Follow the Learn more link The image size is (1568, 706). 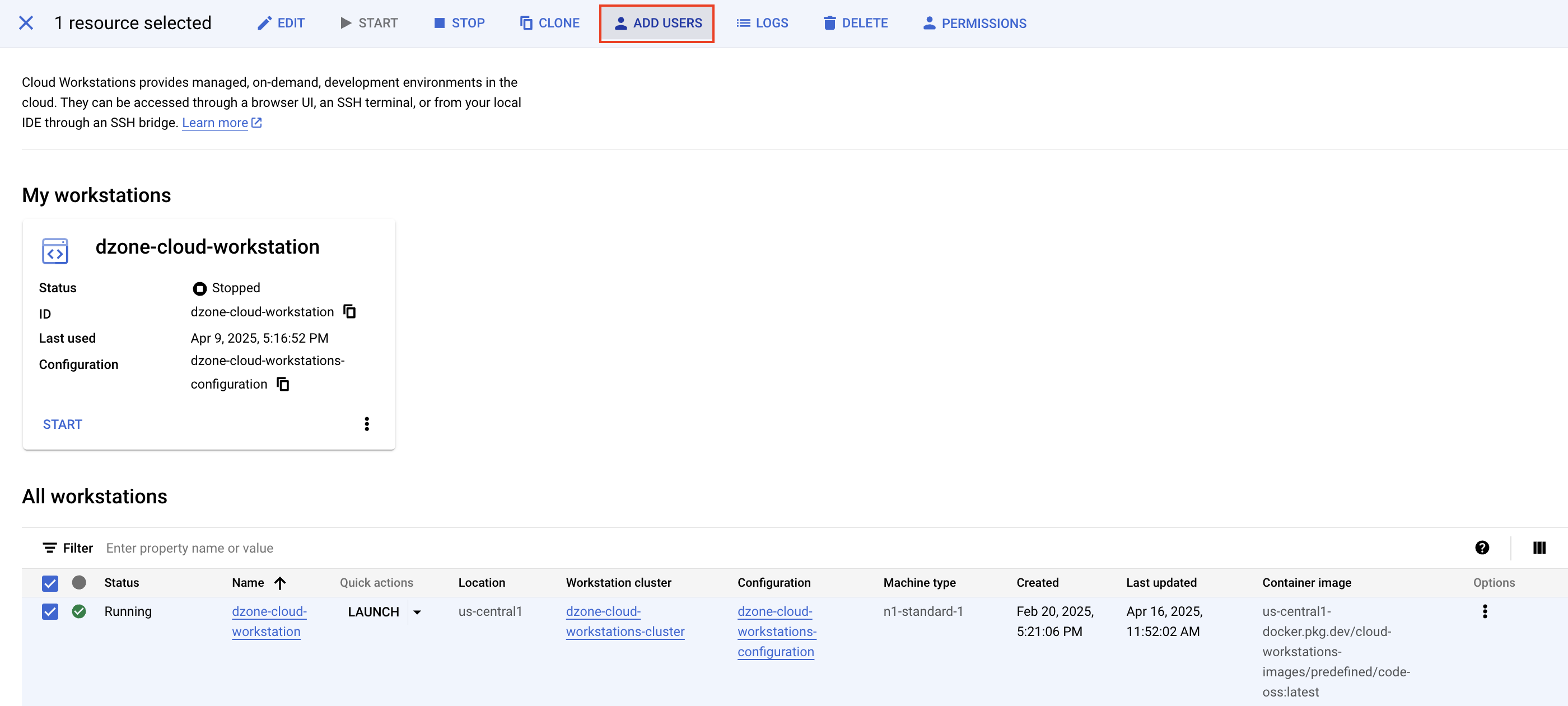click(x=215, y=123)
